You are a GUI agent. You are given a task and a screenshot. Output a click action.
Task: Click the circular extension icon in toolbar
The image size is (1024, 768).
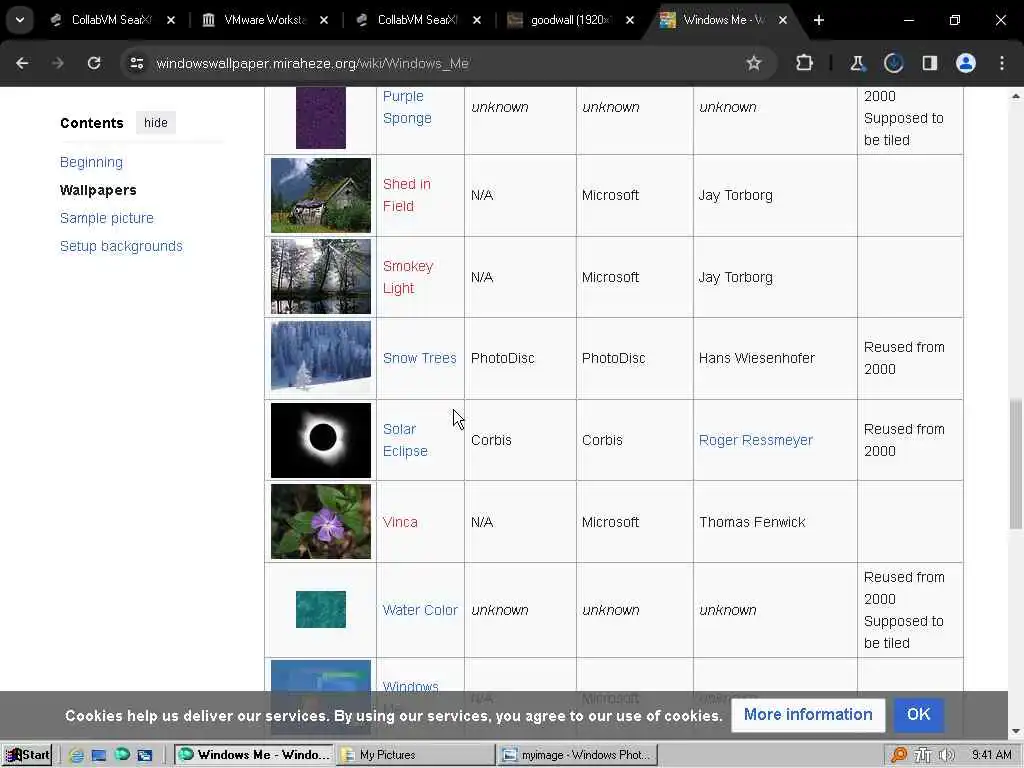893,63
